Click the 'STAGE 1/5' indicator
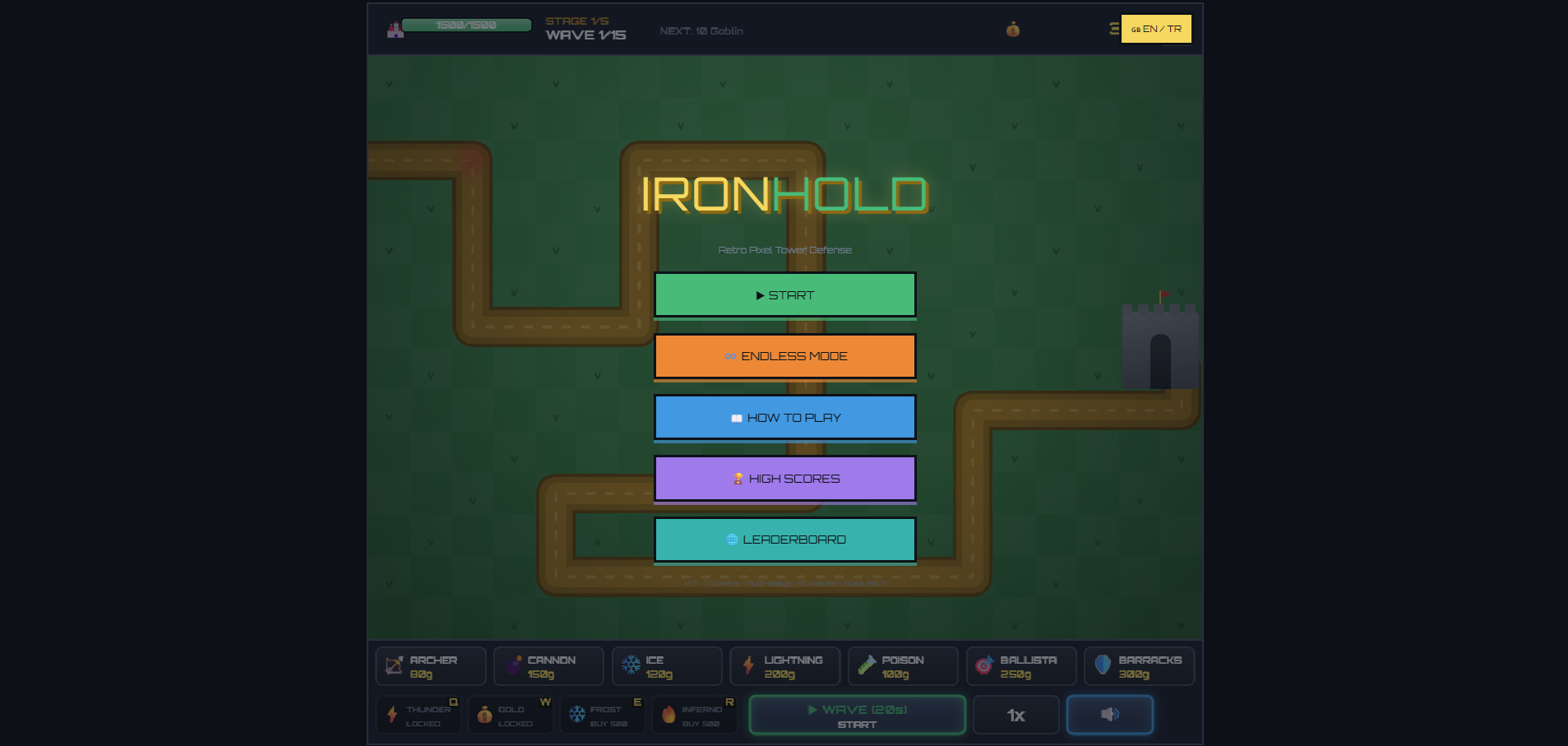The height and width of the screenshot is (746, 1568). point(577,21)
